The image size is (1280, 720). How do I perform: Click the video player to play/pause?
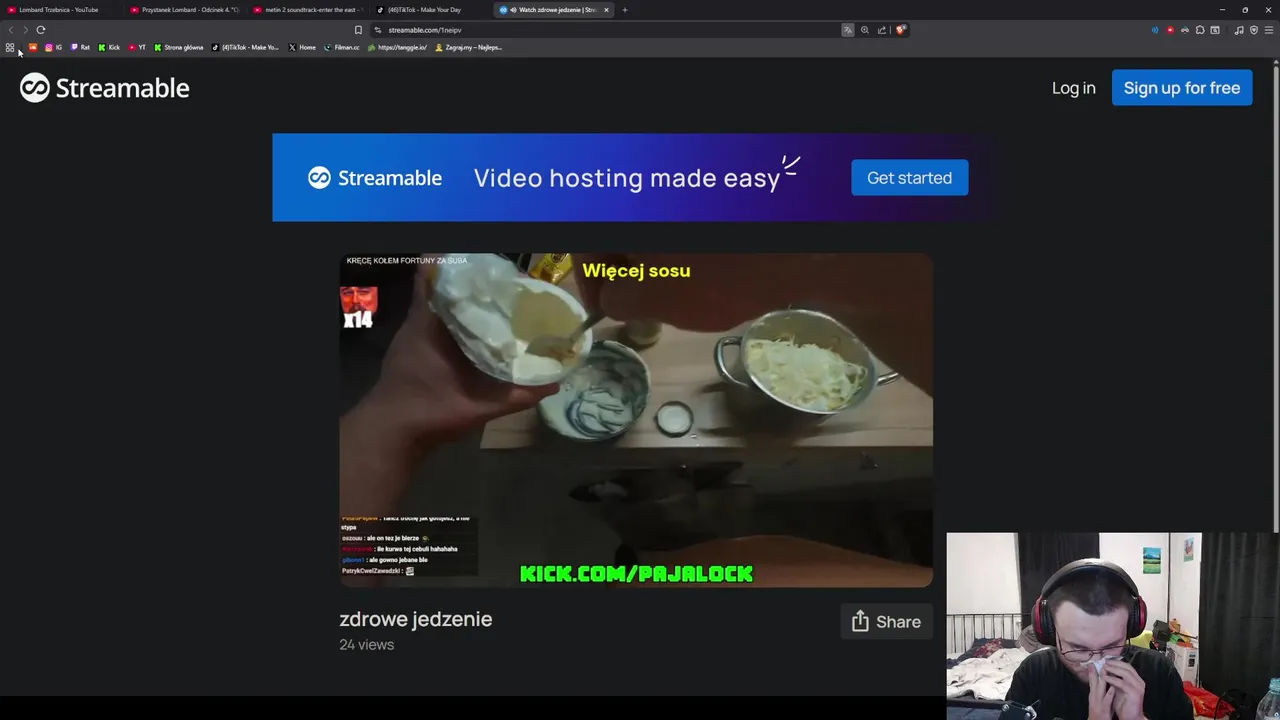click(x=636, y=420)
